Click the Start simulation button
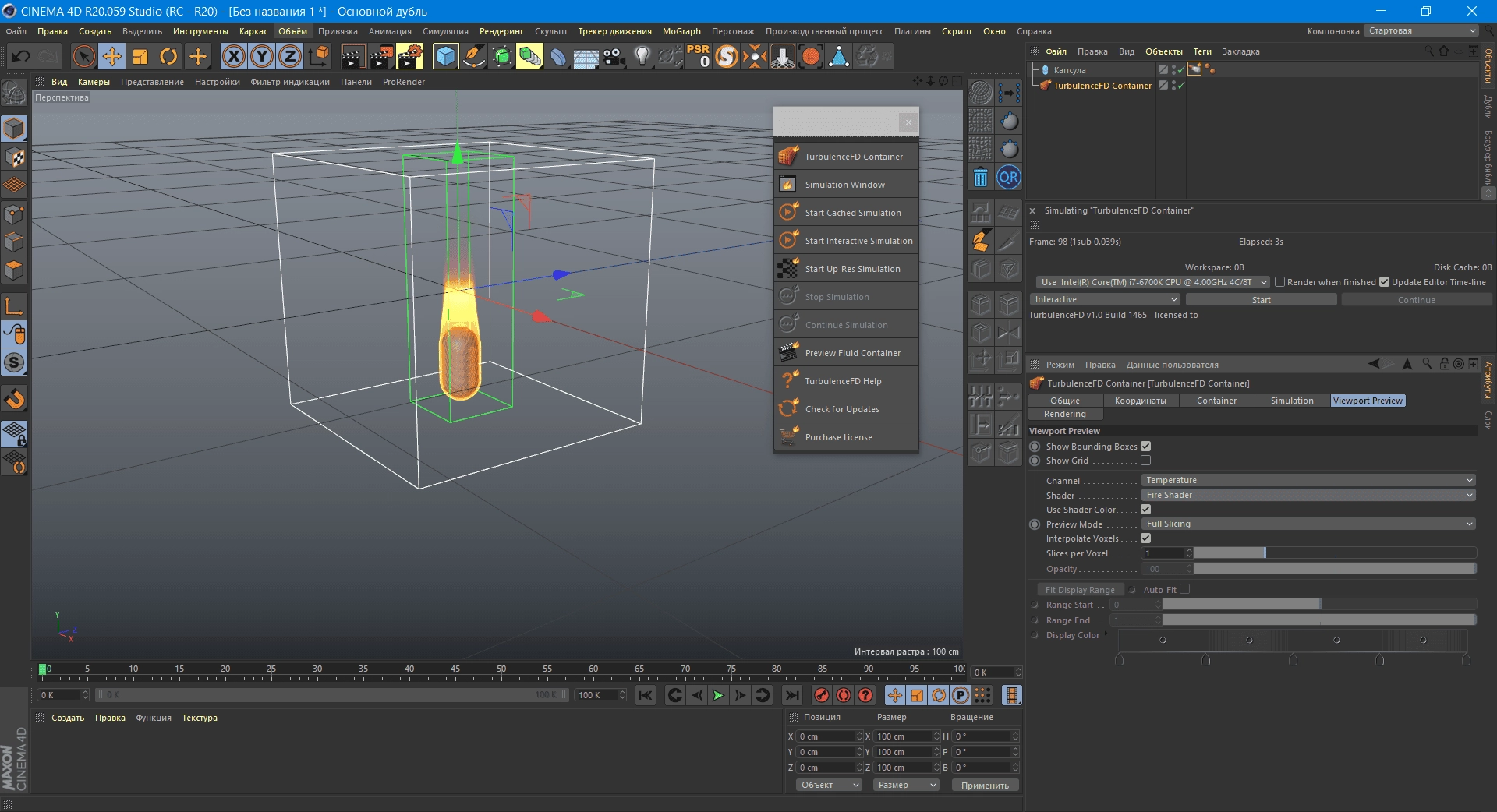Screen dimensions: 1497x812 (x=1261, y=300)
